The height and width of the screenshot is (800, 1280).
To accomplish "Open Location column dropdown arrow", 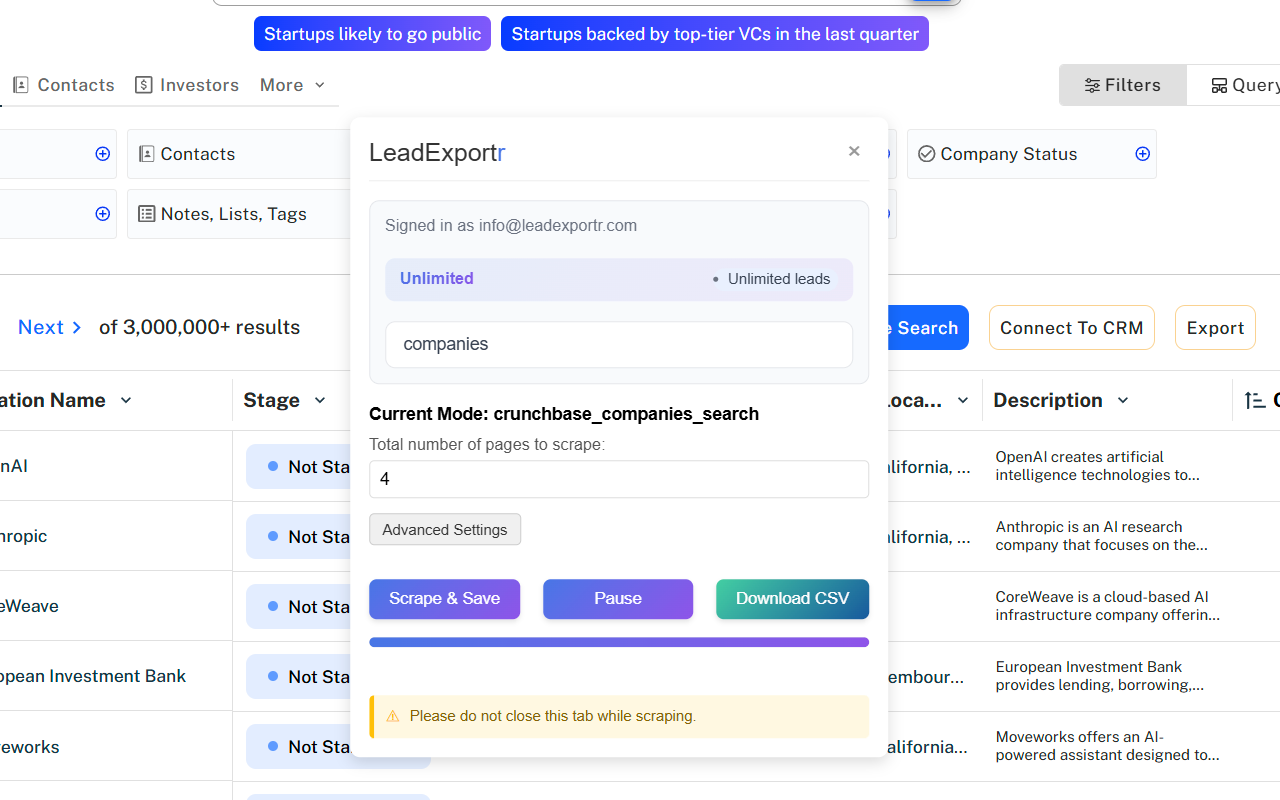I will click(963, 400).
